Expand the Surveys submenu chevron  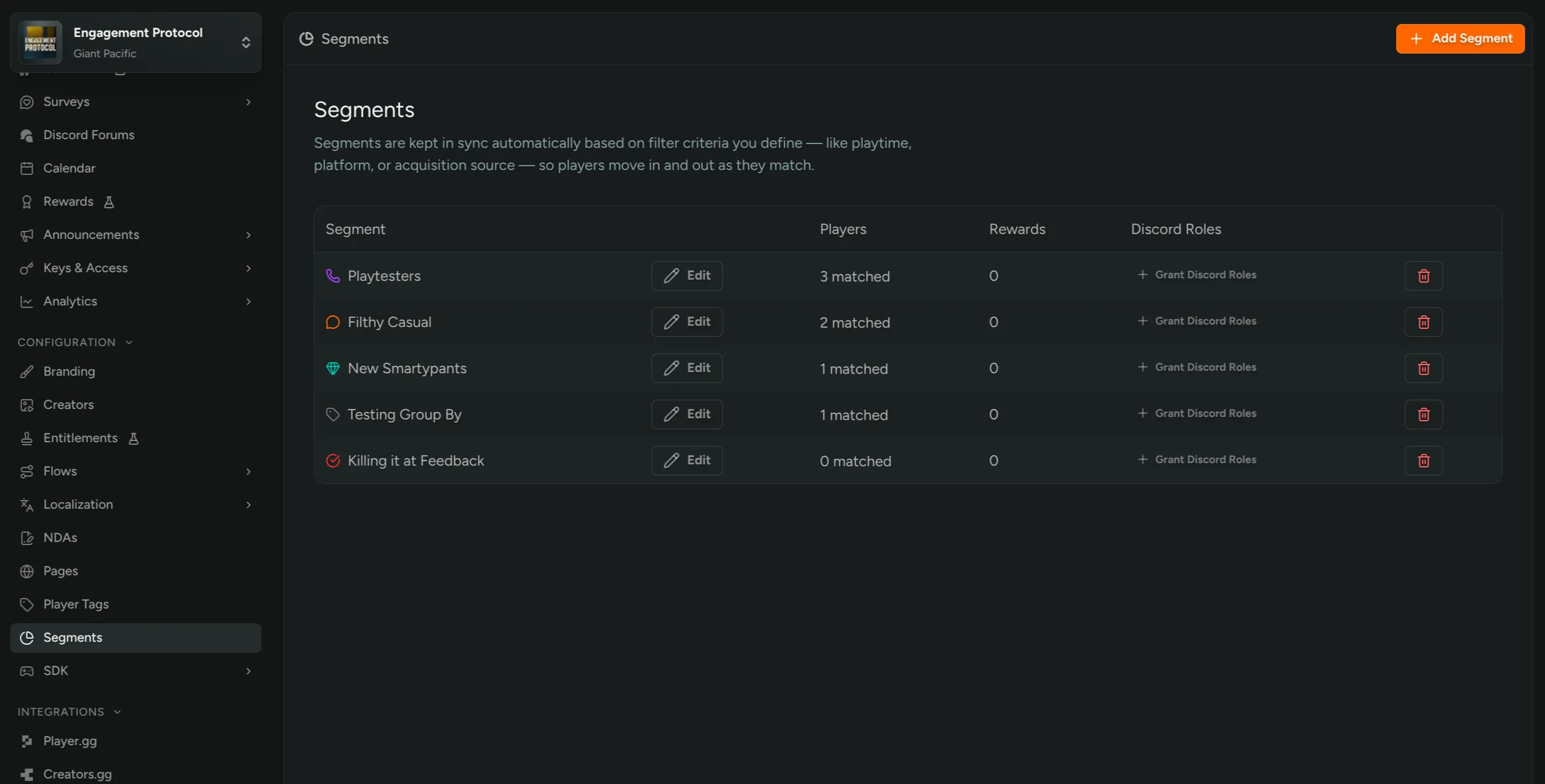point(248,102)
